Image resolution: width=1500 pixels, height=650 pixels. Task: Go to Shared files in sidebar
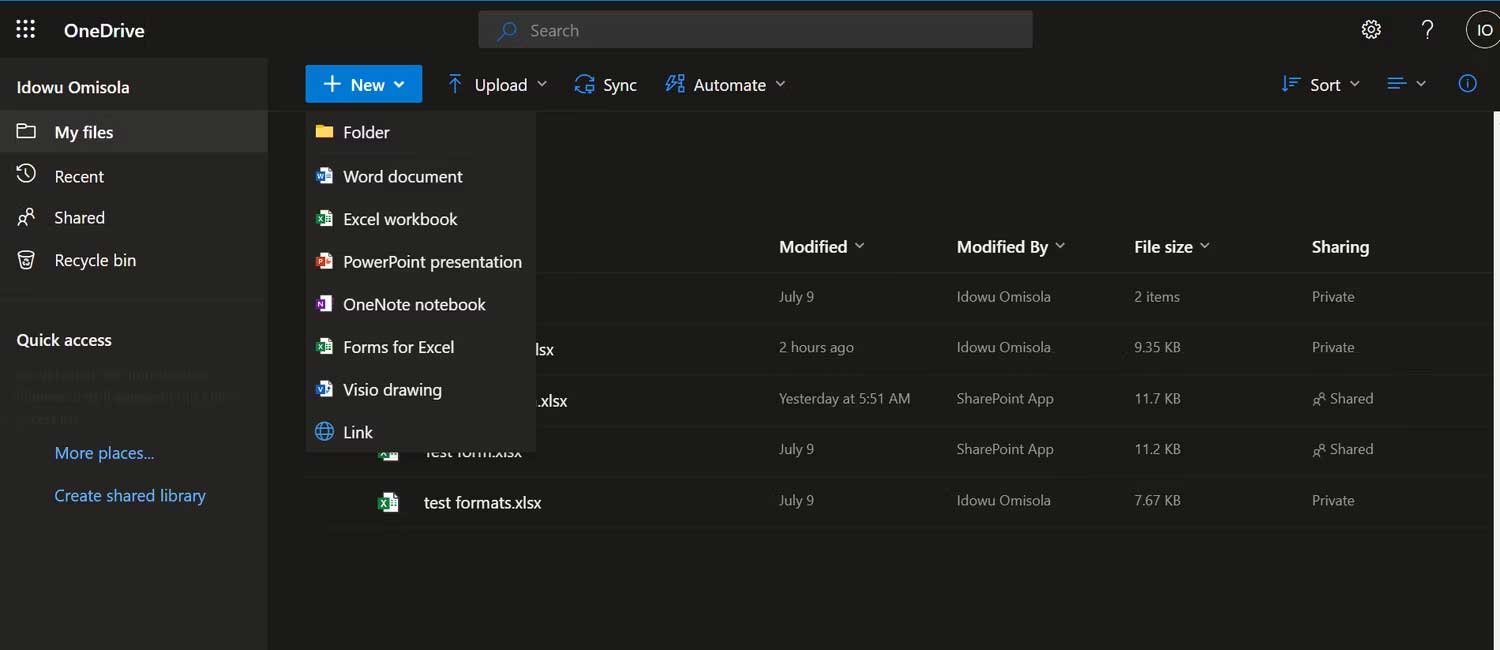[x=79, y=218]
